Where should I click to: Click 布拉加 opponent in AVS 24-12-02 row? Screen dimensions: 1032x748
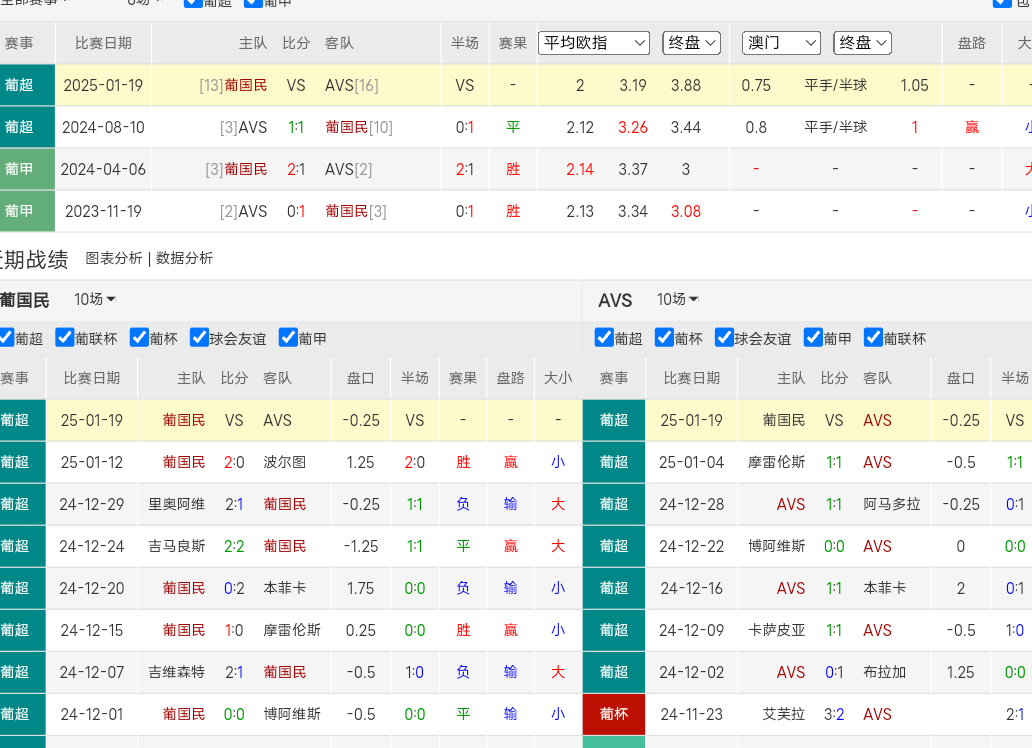click(885, 672)
